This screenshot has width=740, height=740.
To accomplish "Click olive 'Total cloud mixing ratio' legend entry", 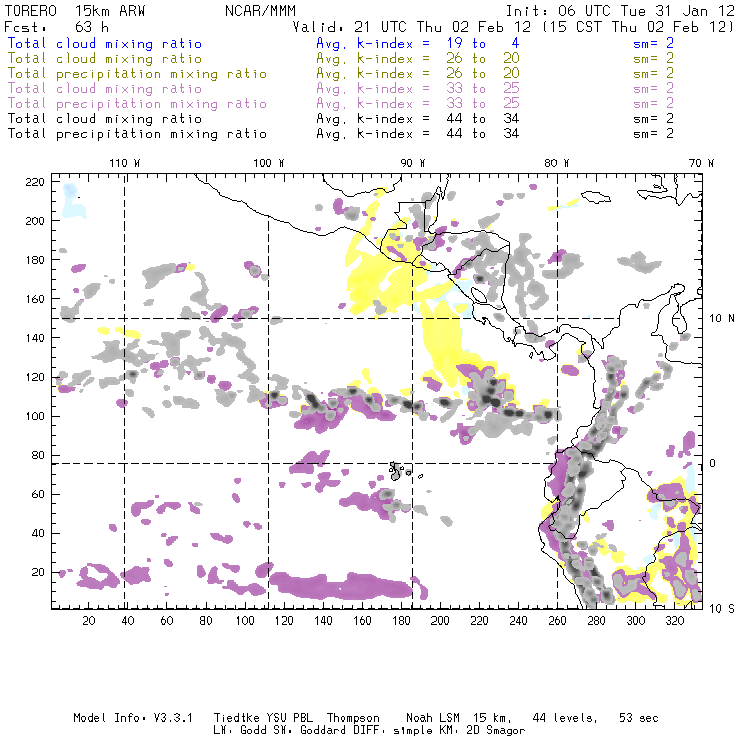I will [105, 59].
